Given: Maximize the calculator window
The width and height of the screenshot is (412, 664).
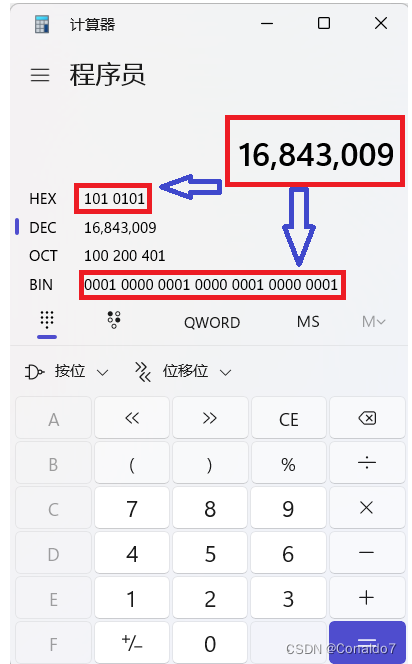Looking at the screenshot, I should [x=324, y=23].
